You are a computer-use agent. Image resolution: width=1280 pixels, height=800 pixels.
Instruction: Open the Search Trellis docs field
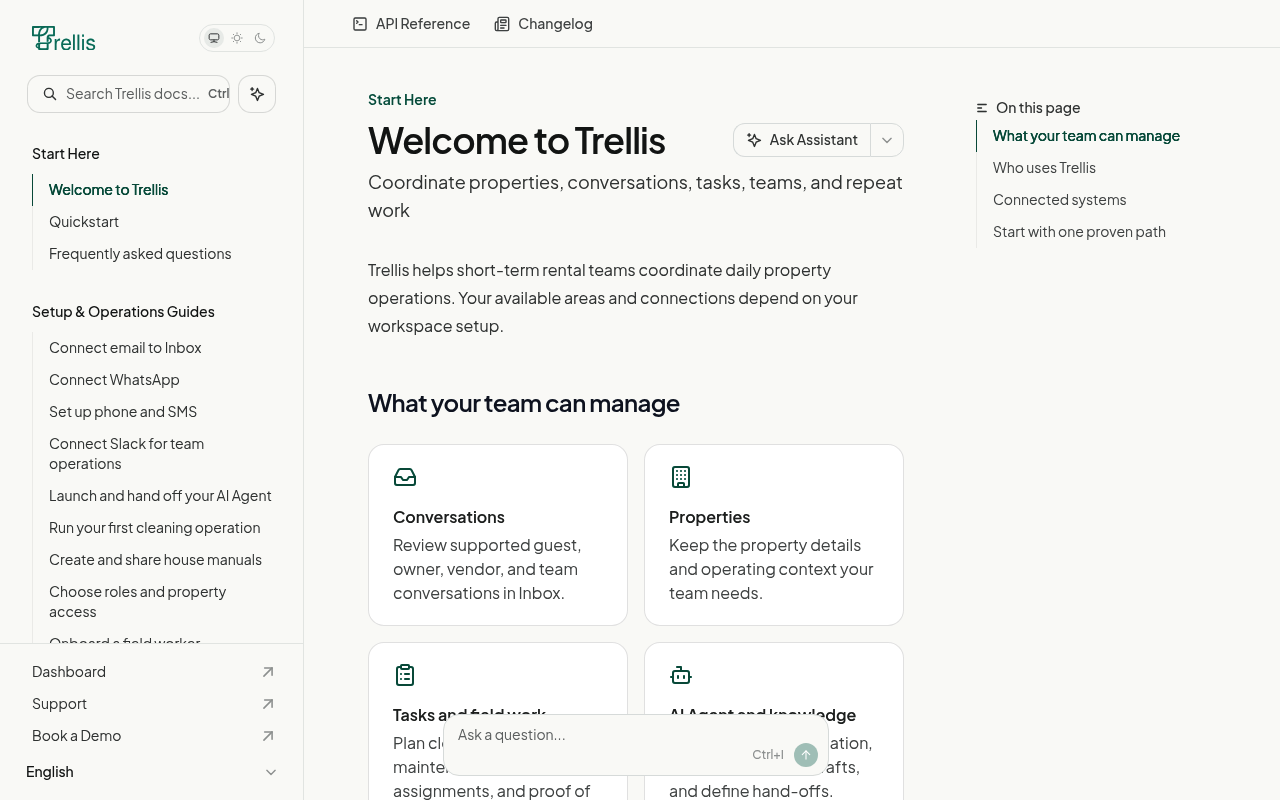[128, 94]
